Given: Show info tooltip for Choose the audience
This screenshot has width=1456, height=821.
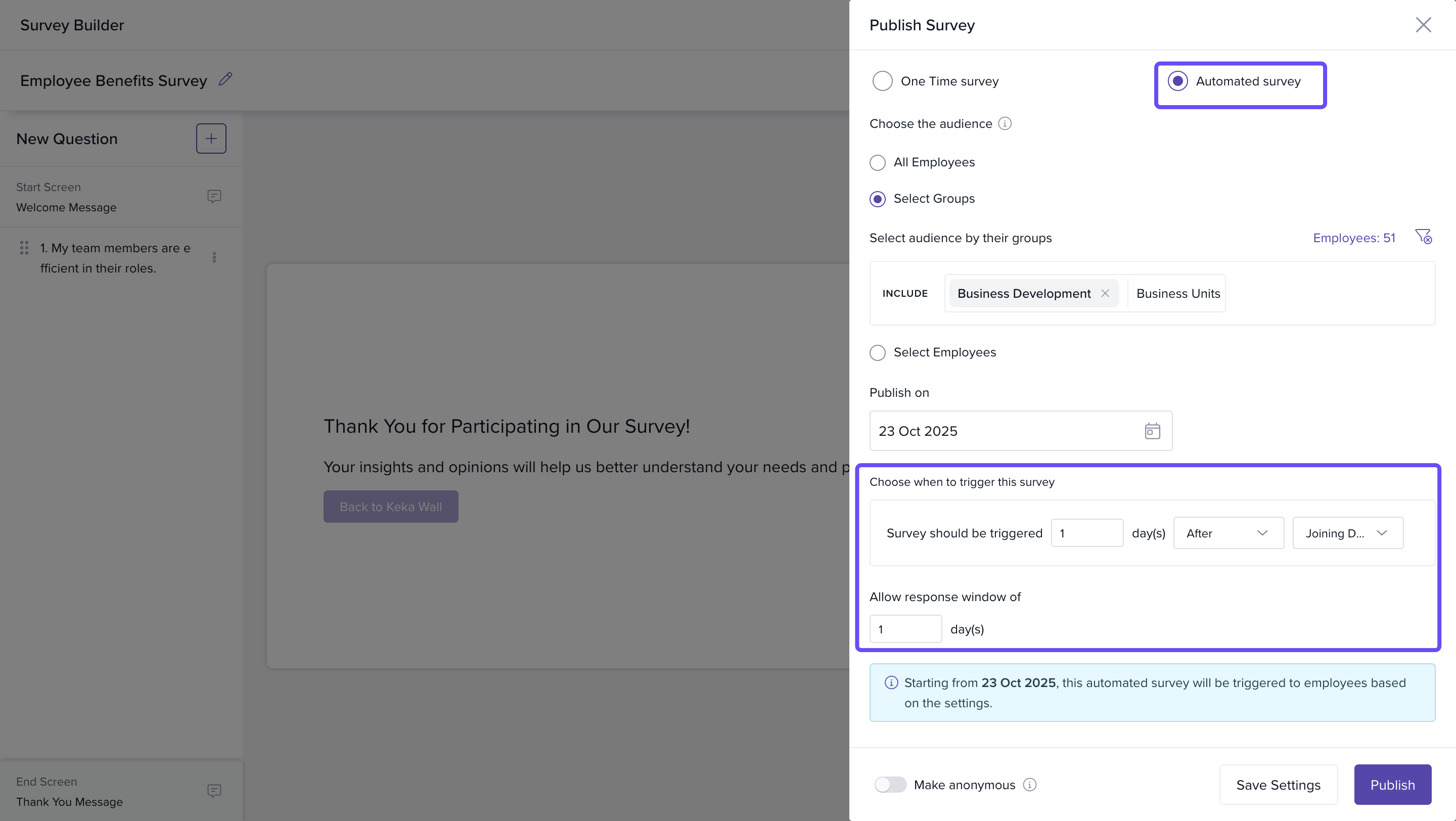Looking at the screenshot, I should pos(1005,123).
